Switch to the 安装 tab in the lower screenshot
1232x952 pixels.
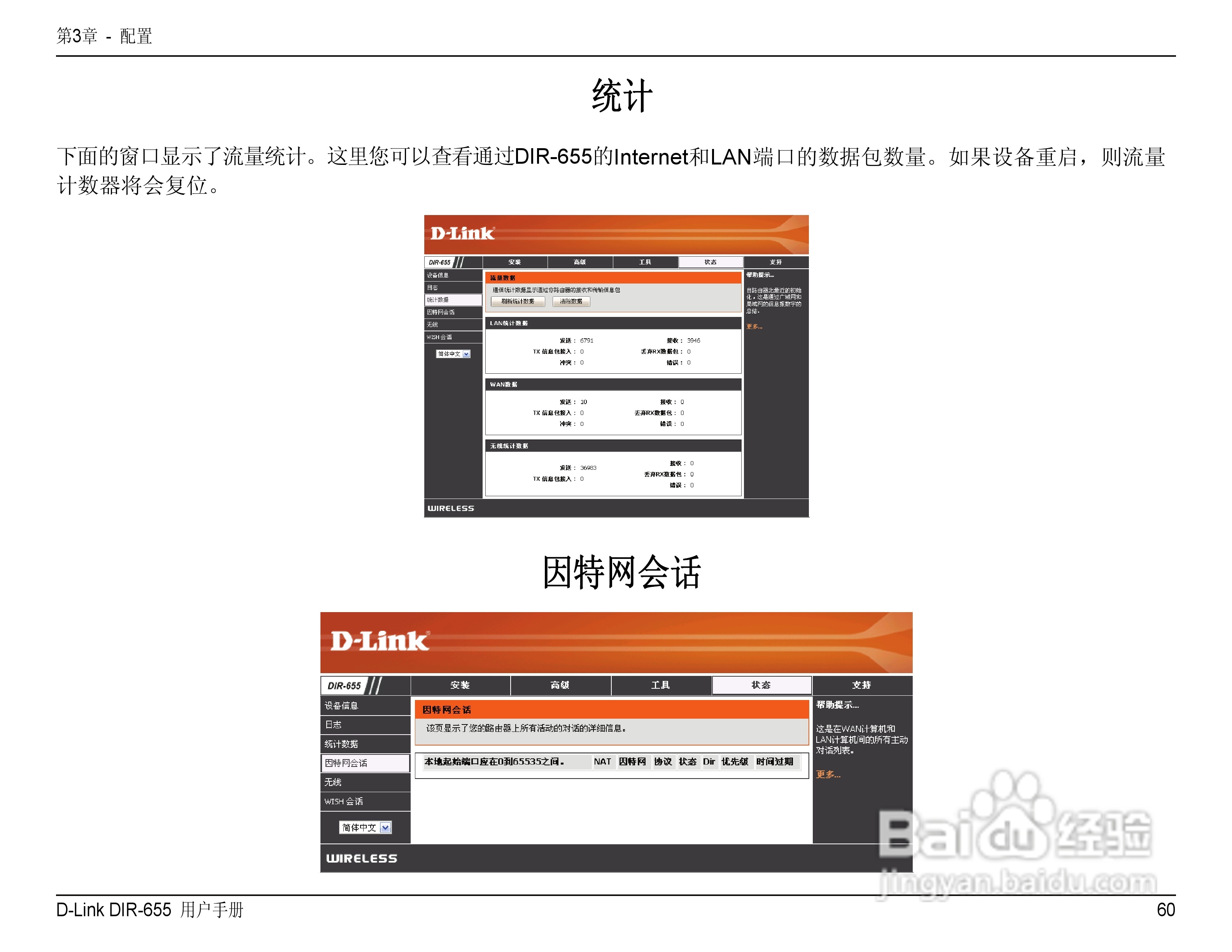[x=460, y=685]
